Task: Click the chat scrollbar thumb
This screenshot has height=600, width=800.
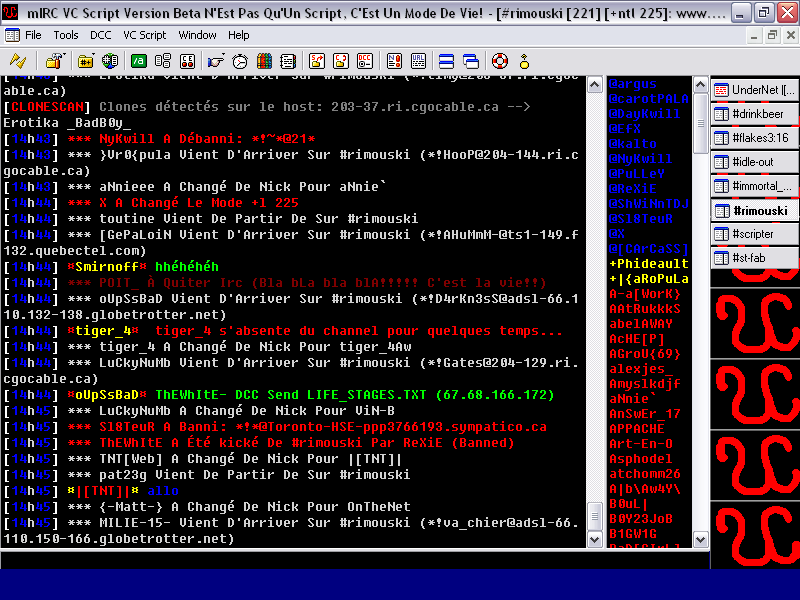Action: point(595,516)
